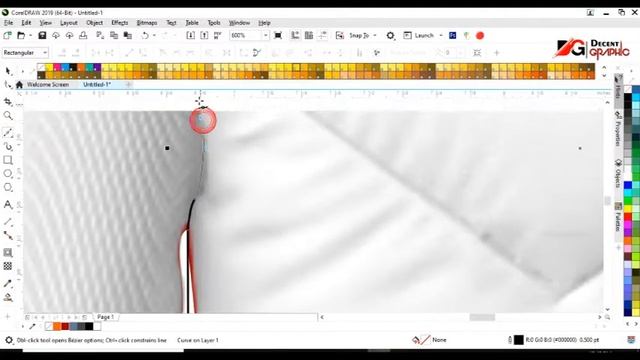Open the zoom level dropdown showing 600%
The image size is (640, 360).
point(266,36)
